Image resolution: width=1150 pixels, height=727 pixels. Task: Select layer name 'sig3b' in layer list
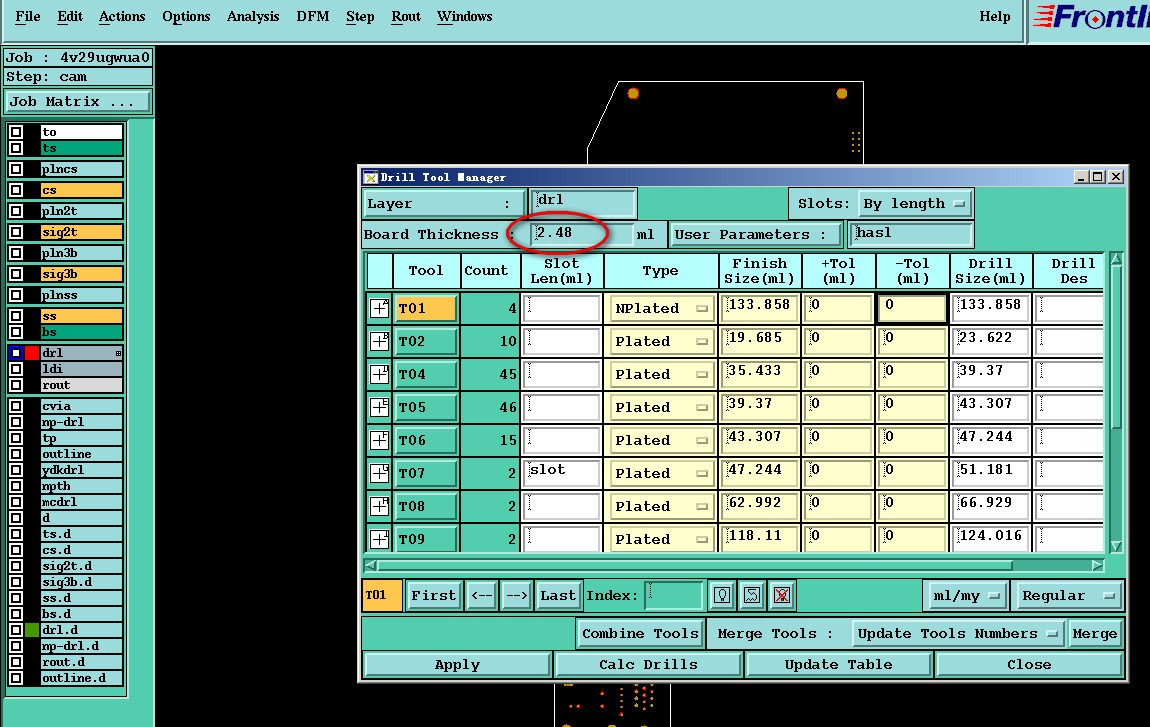pyautogui.click(x=81, y=274)
